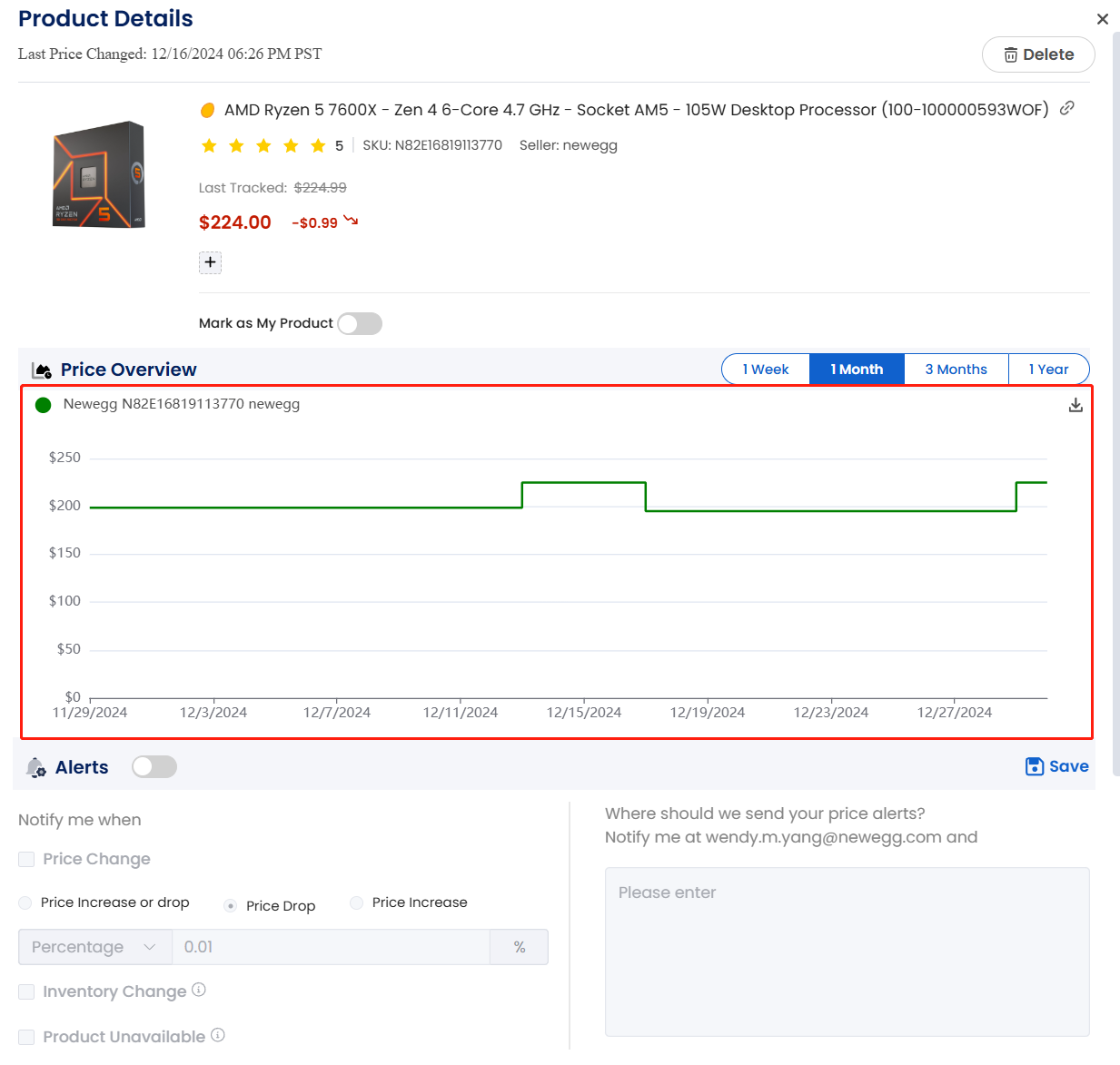
Task: Select the 1 Month tab
Action: point(857,370)
